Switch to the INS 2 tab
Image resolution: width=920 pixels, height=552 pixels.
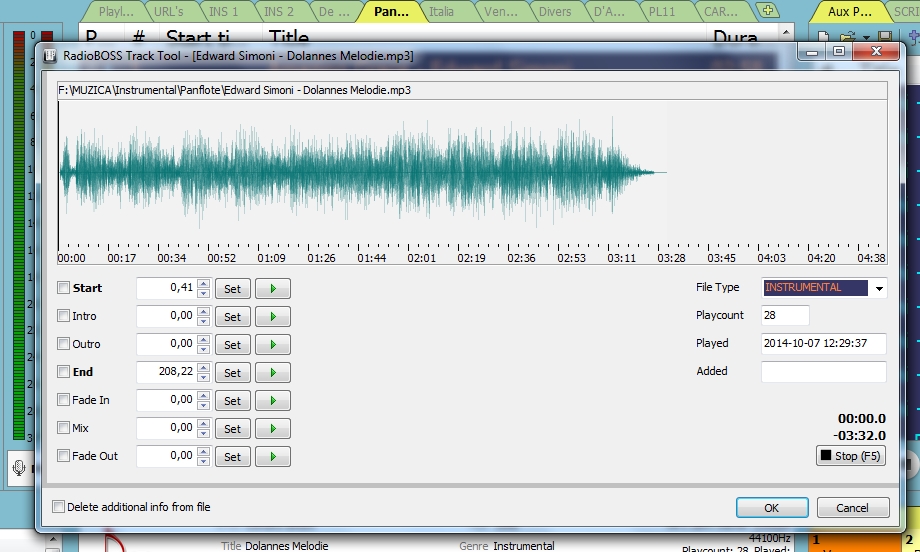pos(279,11)
